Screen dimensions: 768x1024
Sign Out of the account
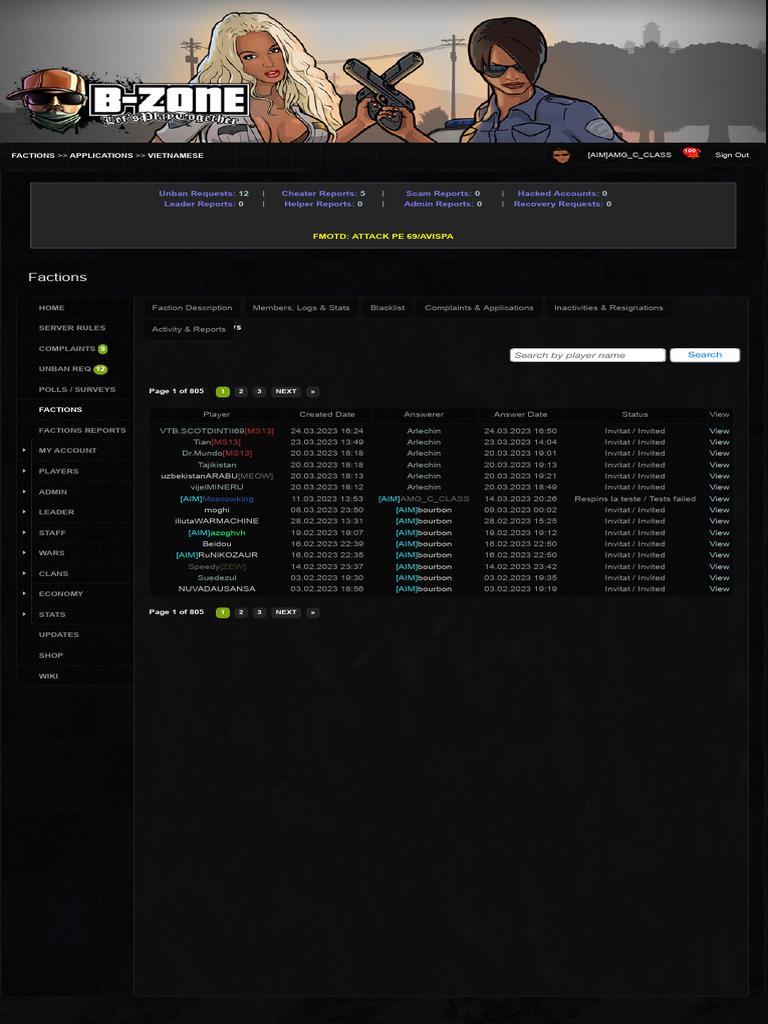(x=731, y=155)
